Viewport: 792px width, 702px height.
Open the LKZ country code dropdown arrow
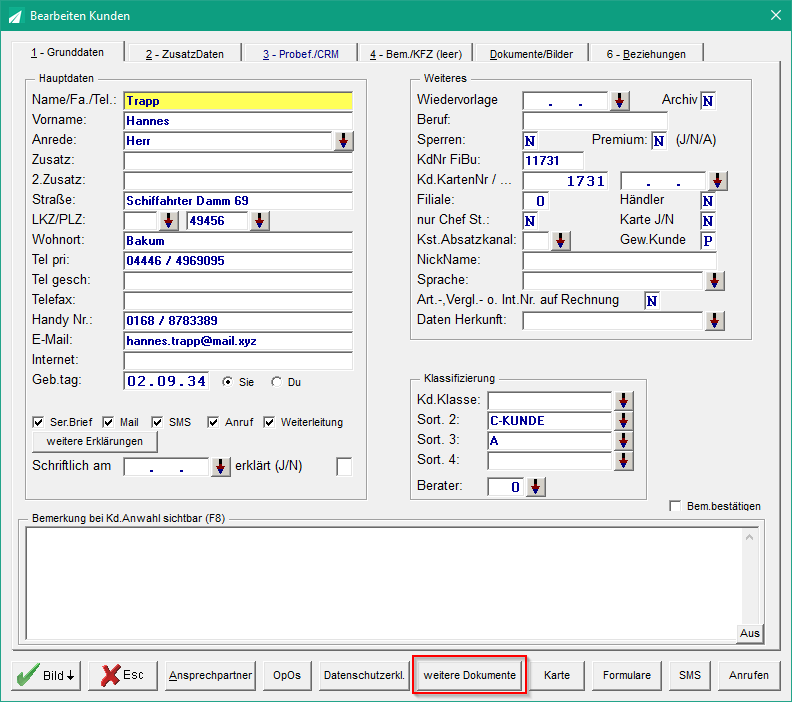tap(169, 221)
